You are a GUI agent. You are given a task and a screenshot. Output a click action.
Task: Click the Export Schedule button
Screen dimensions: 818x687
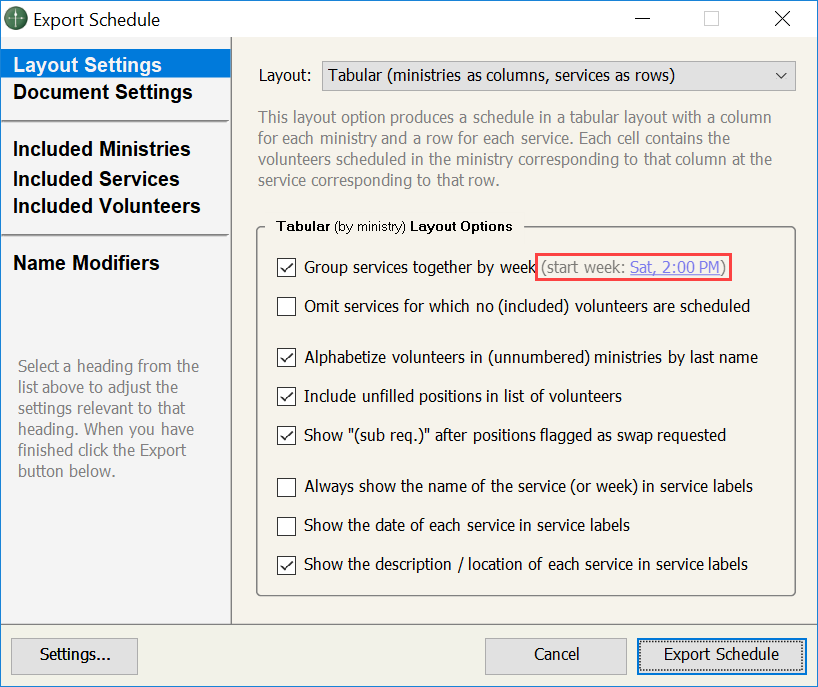click(721, 655)
